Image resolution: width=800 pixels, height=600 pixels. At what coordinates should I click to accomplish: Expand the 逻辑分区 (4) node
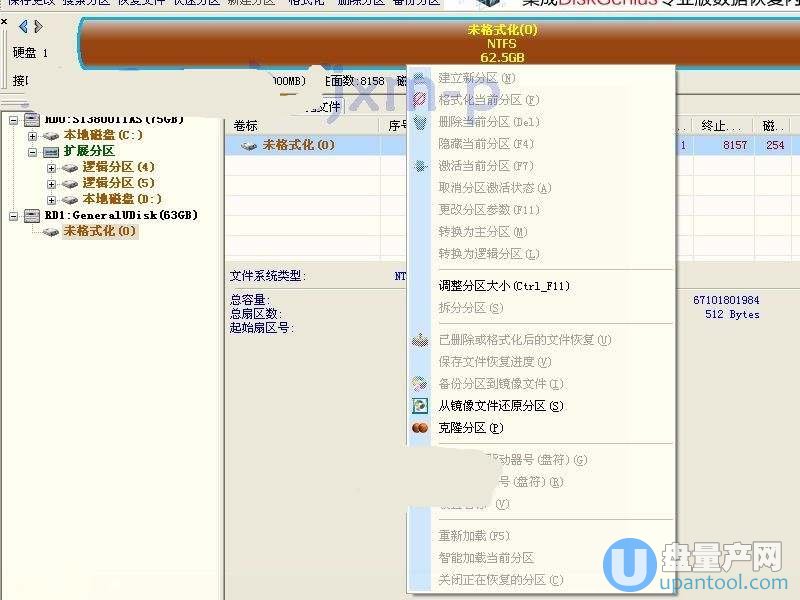coord(51,168)
